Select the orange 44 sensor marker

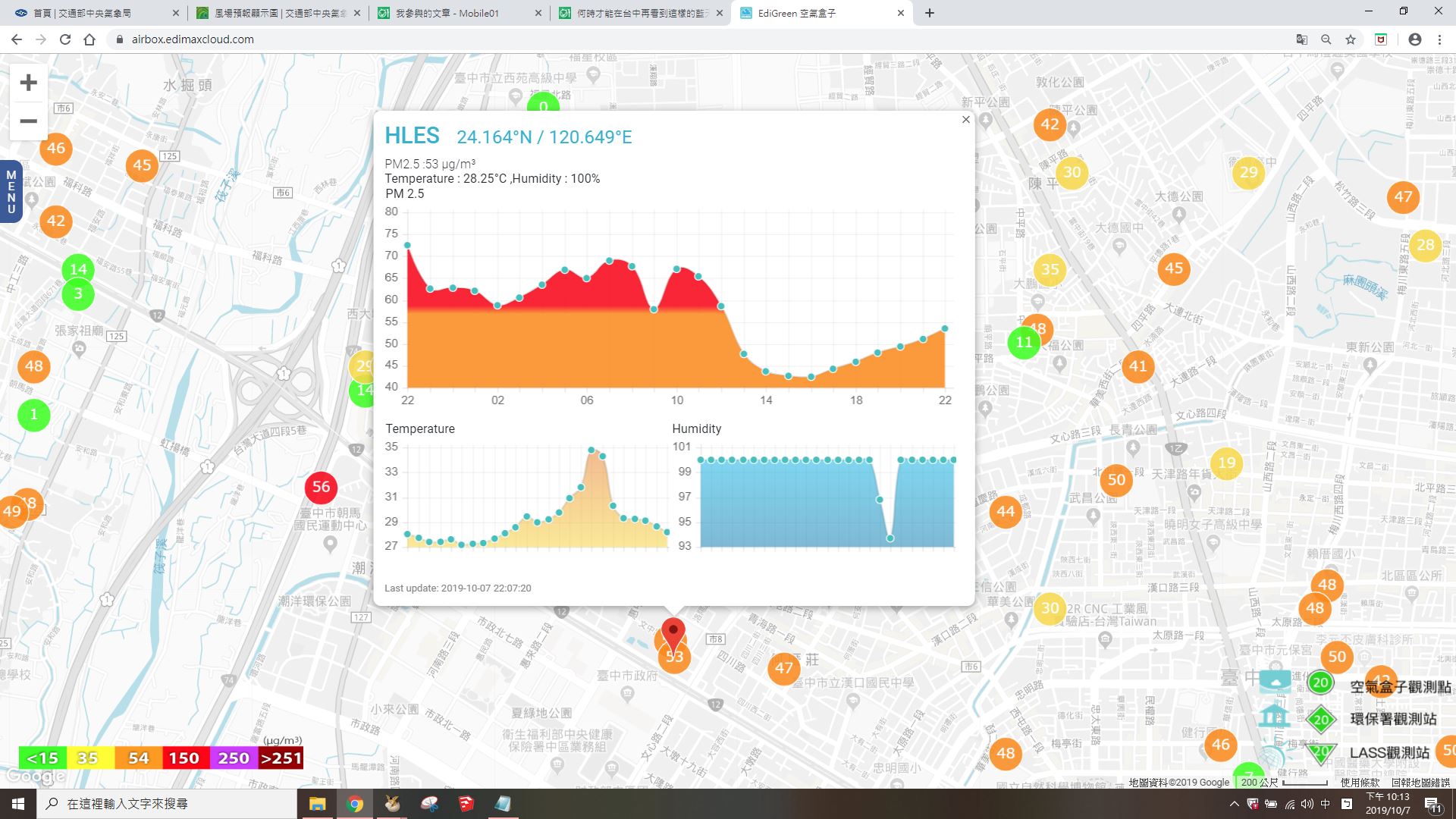point(1006,511)
